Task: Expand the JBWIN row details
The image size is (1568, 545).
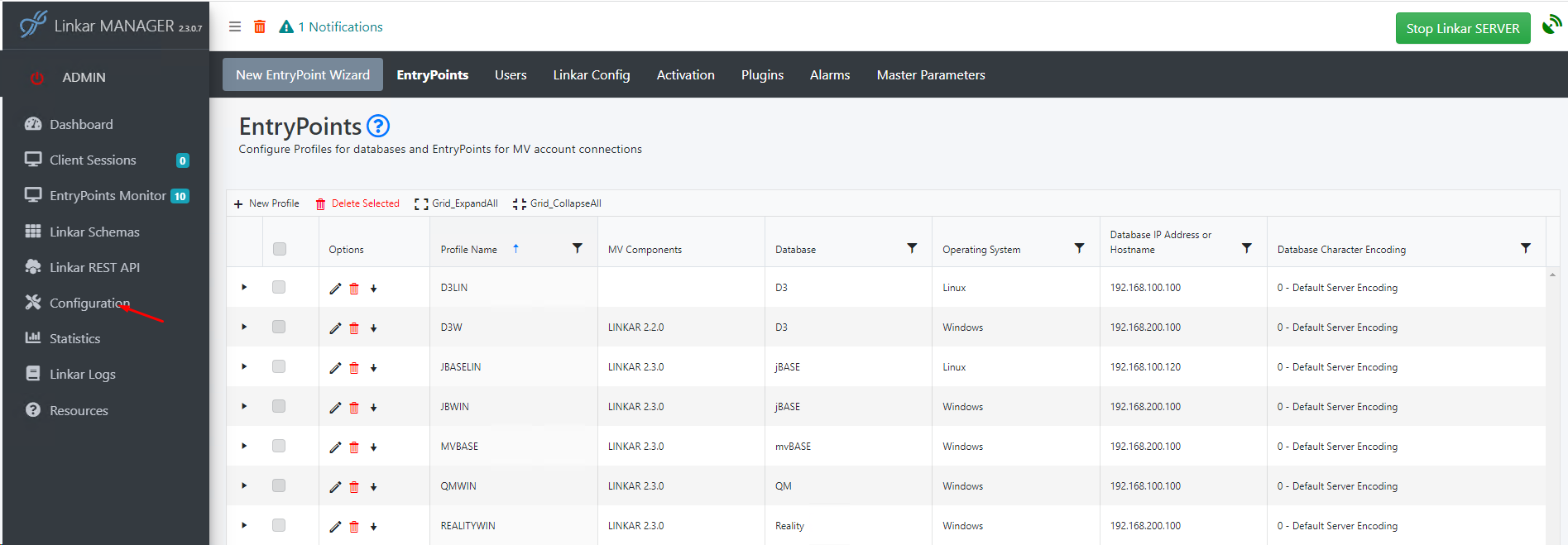Action: 244,407
